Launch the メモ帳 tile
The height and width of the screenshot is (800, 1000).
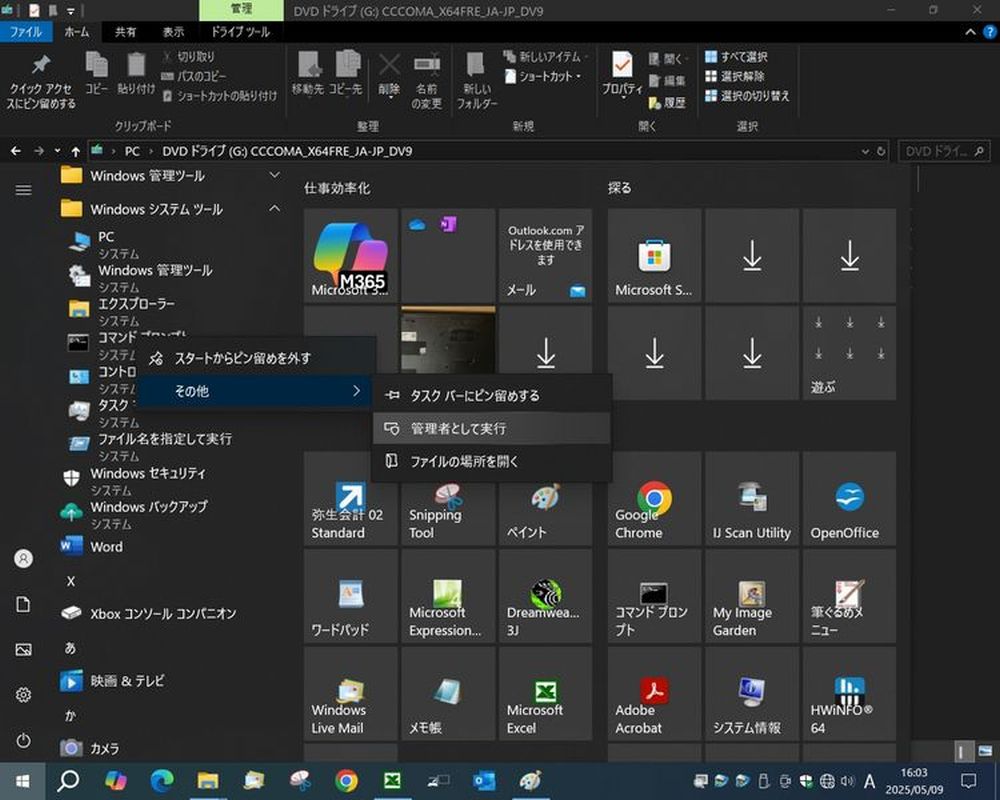coord(448,693)
